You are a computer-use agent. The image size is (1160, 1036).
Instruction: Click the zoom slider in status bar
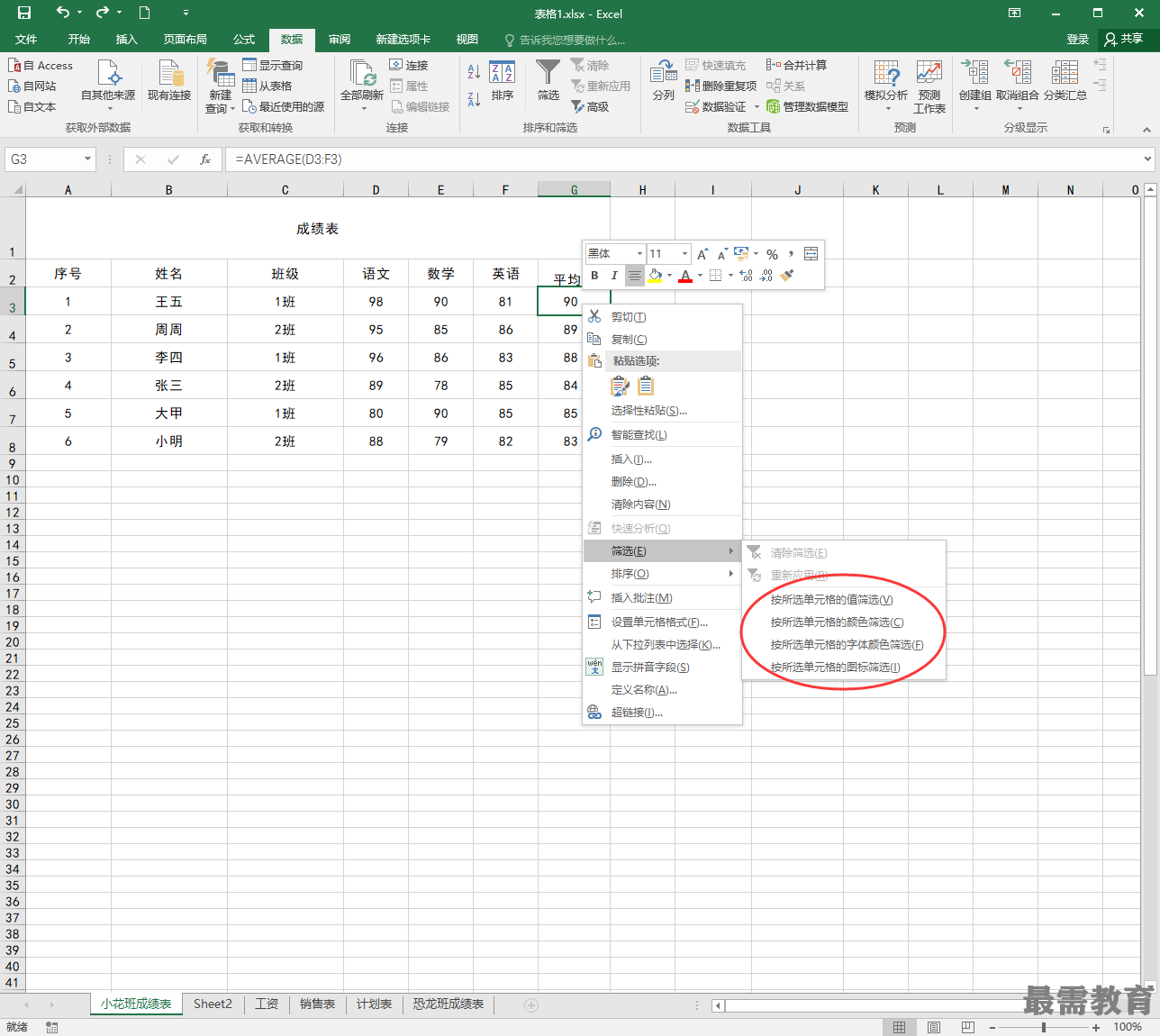pyautogui.click(x=1044, y=1027)
